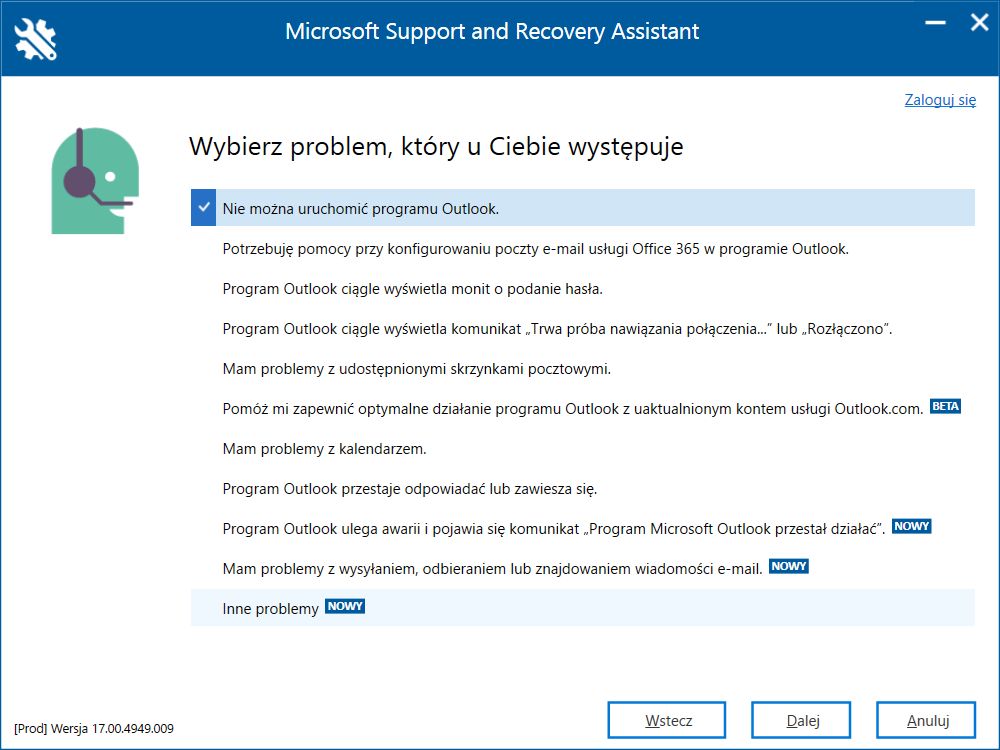The width and height of the screenshot is (1000, 750).
Task: Toggle the blue checkmark on the selected option
Action: click(203, 207)
